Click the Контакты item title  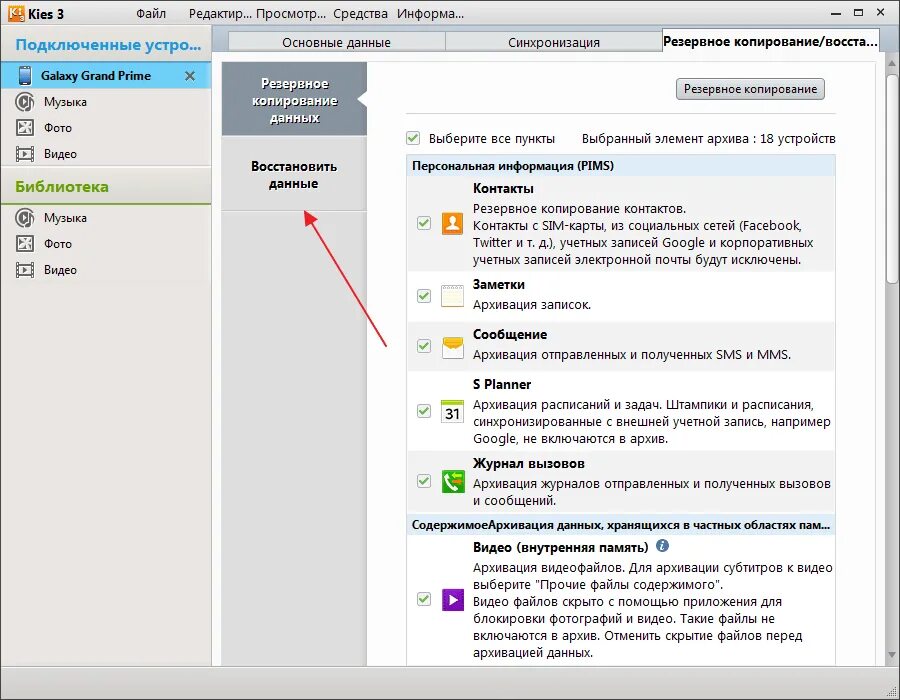[x=503, y=188]
